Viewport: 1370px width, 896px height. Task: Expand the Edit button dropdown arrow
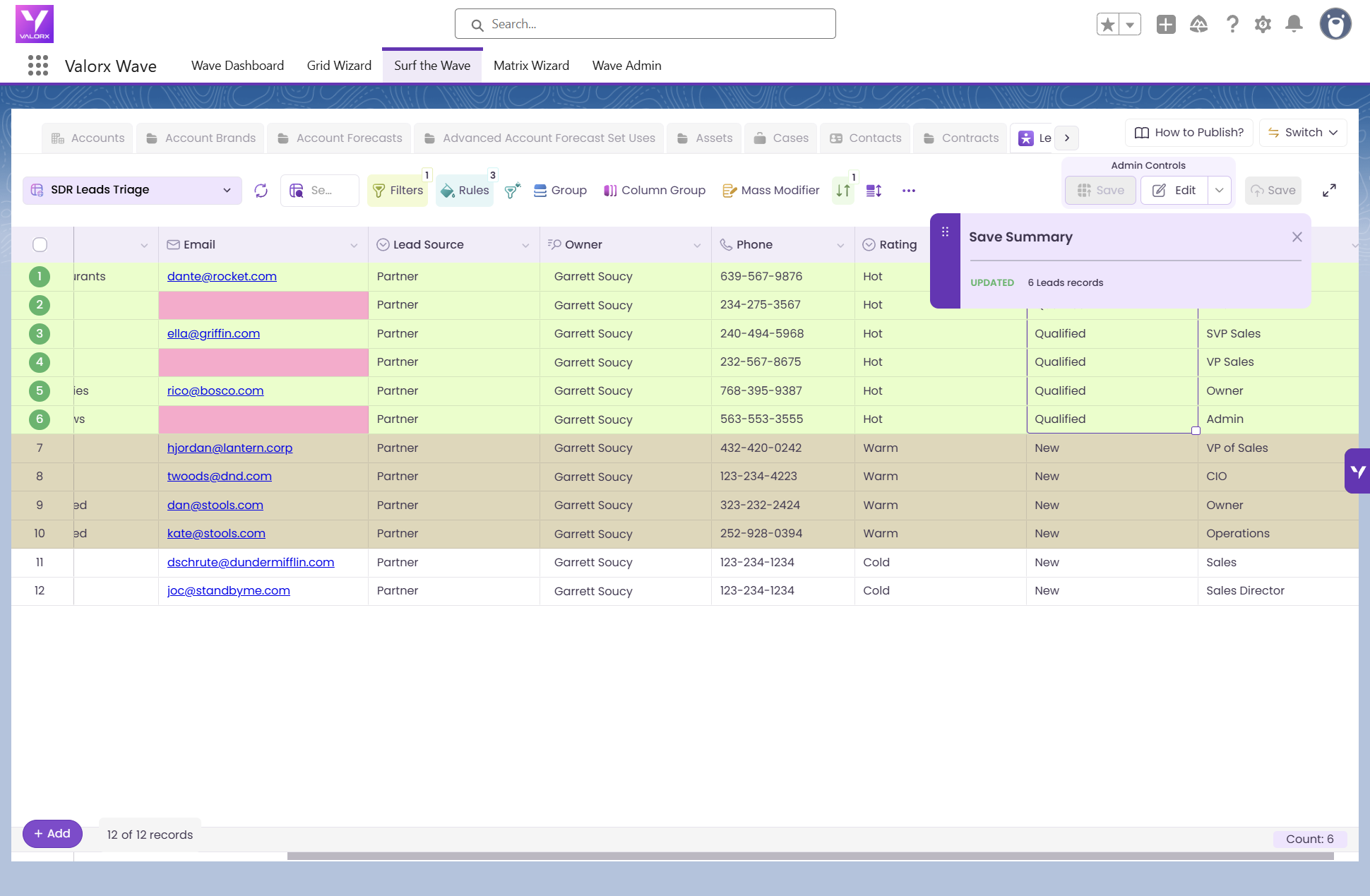pyautogui.click(x=1220, y=191)
